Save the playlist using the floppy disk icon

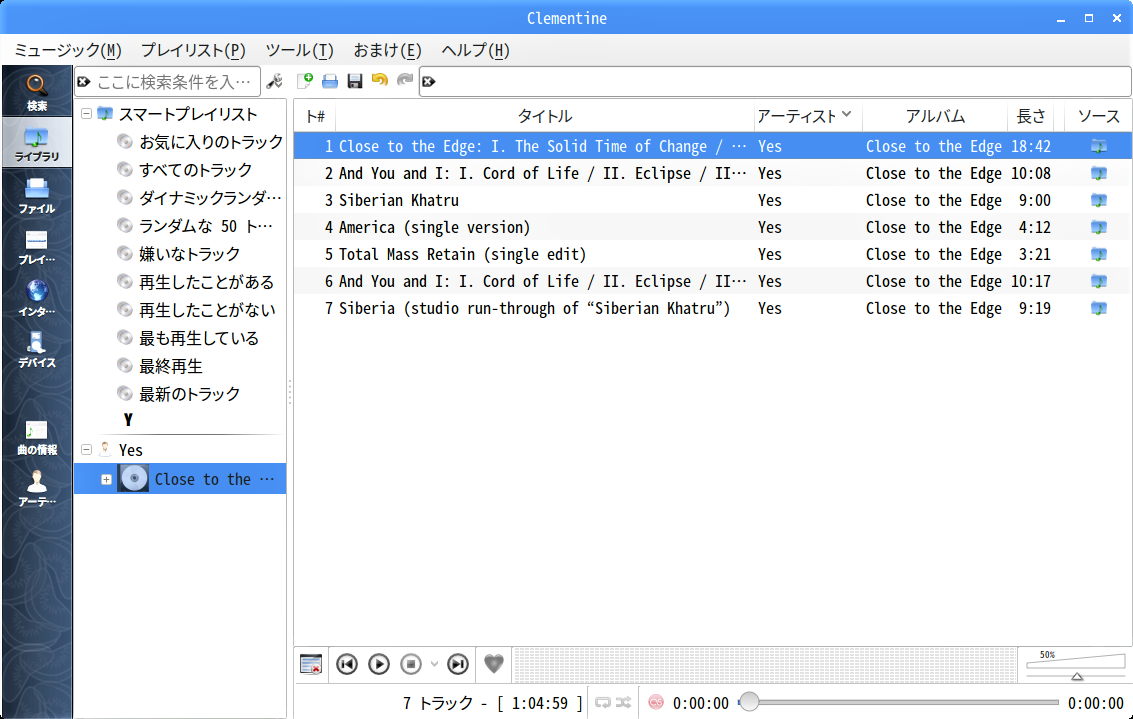[355, 81]
